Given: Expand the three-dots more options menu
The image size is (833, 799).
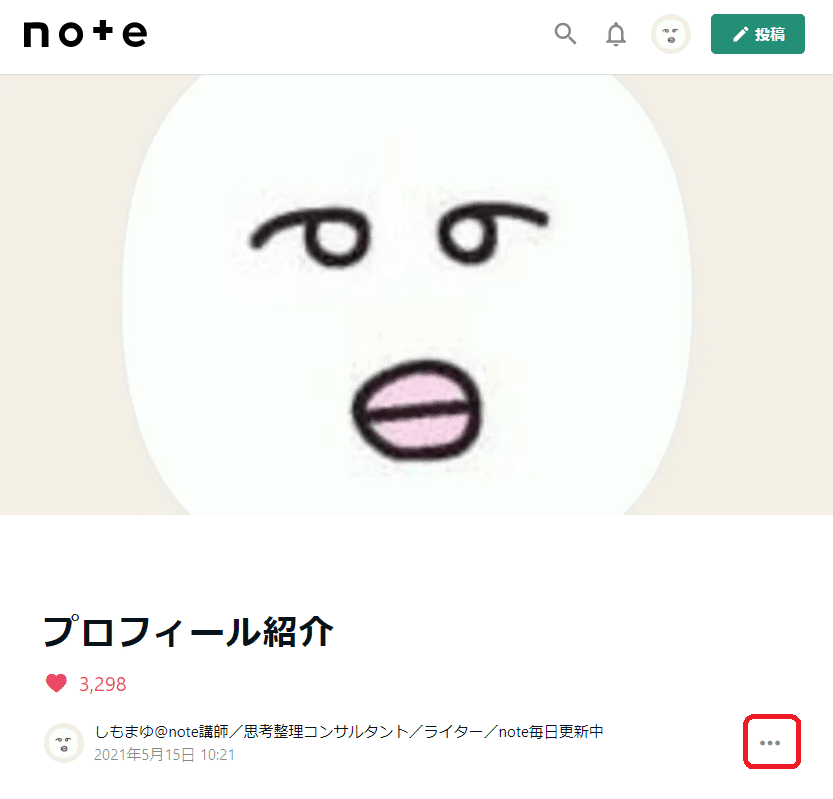Looking at the screenshot, I should [771, 742].
